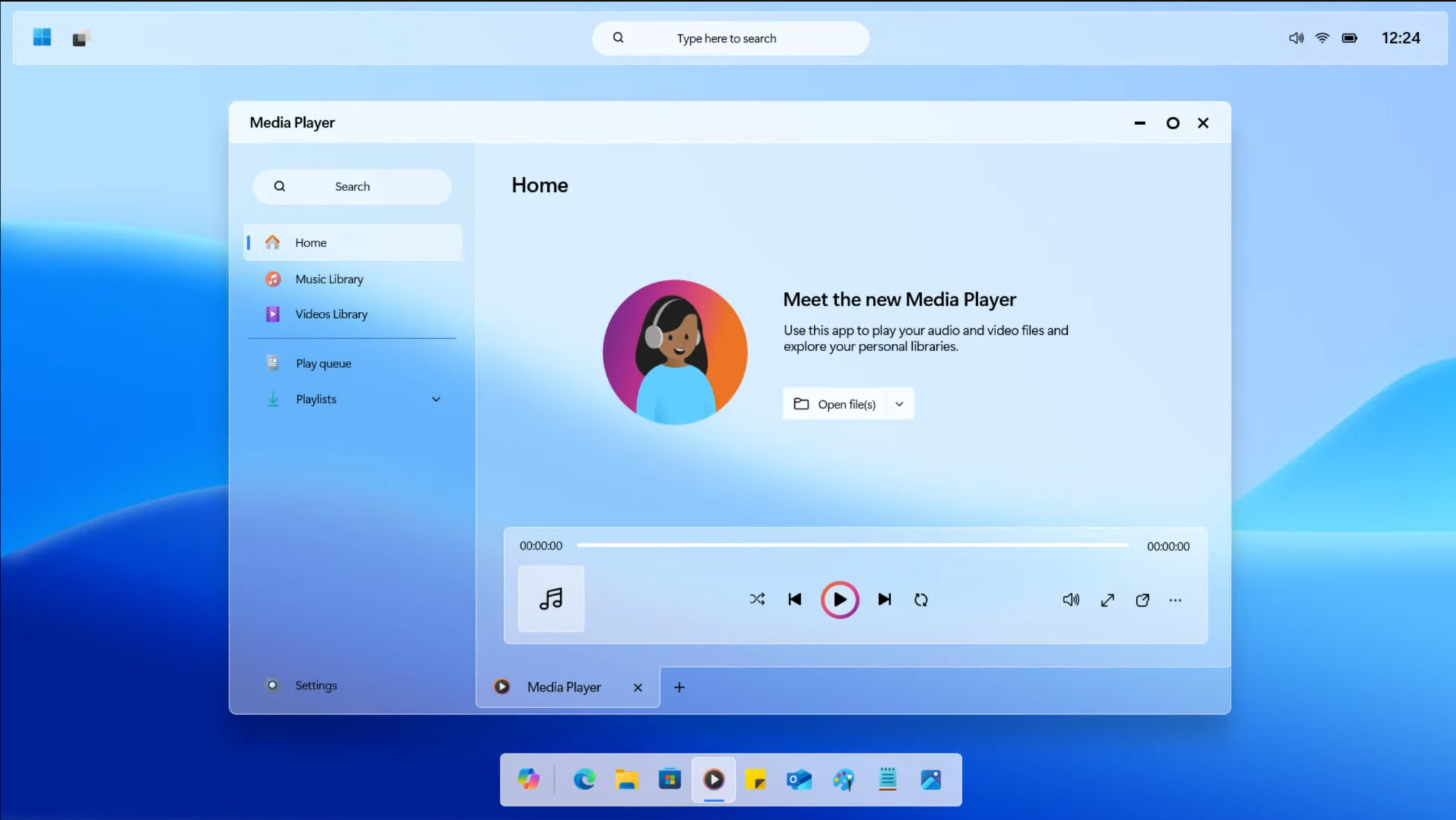Select the shuffle playback icon
The image size is (1456, 820).
[756, 599]
